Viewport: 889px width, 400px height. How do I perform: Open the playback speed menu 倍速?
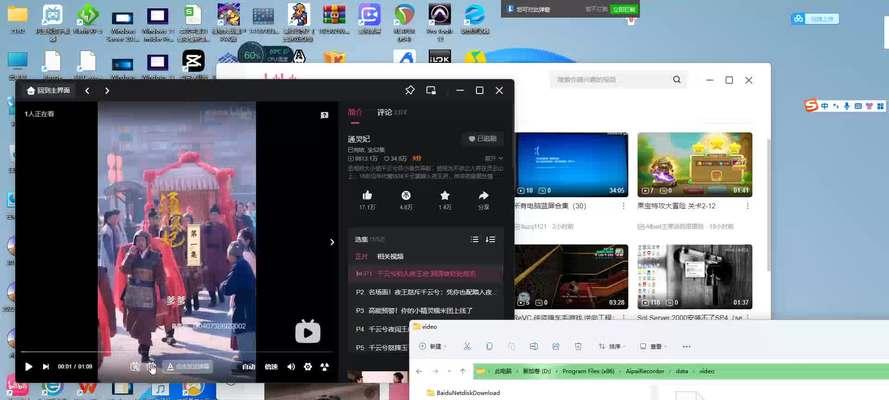pos(271,367)
